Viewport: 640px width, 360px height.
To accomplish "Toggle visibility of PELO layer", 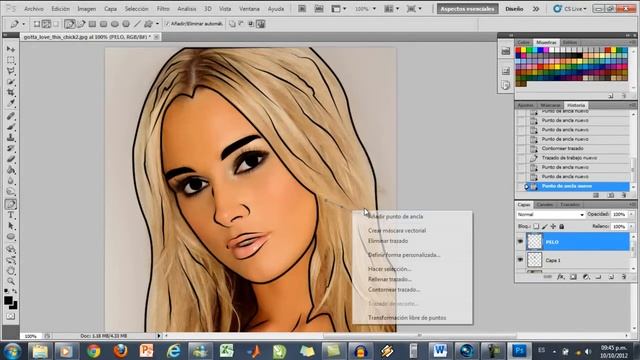I will 520,242.
